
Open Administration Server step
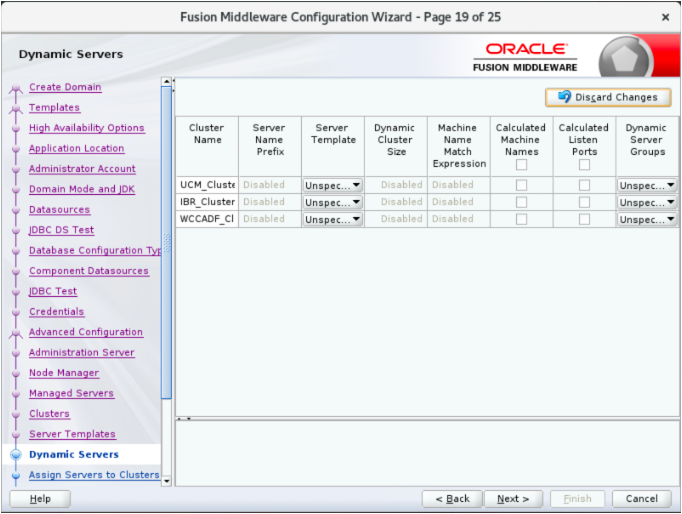tap(82, 353)
